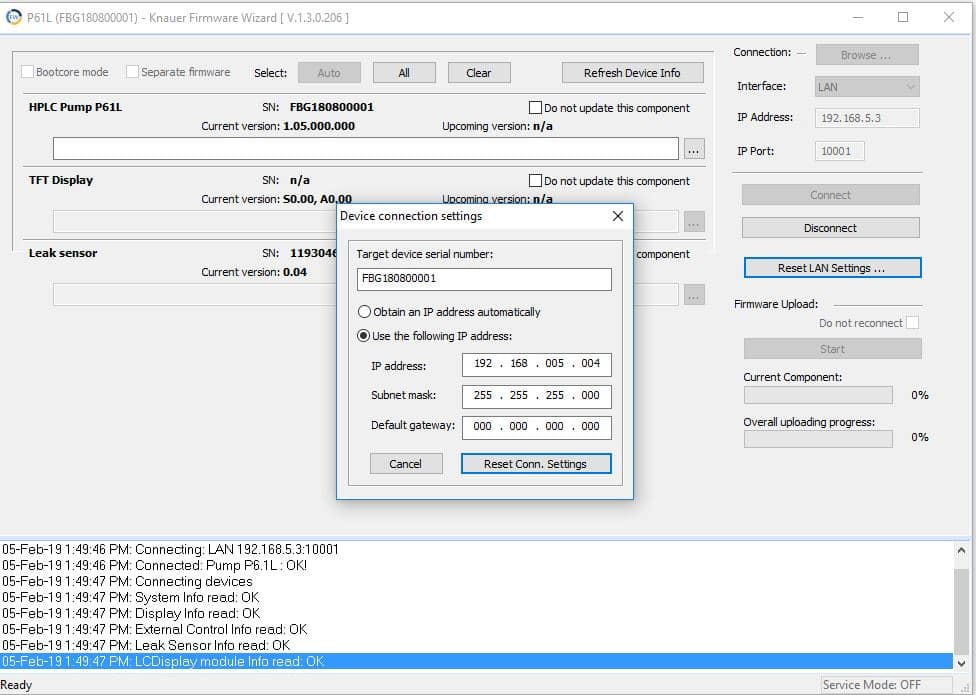Screen dimensions: 976x695
Task: Select 'Obtain an IP address automatically' option
Action: coord(364,312)
